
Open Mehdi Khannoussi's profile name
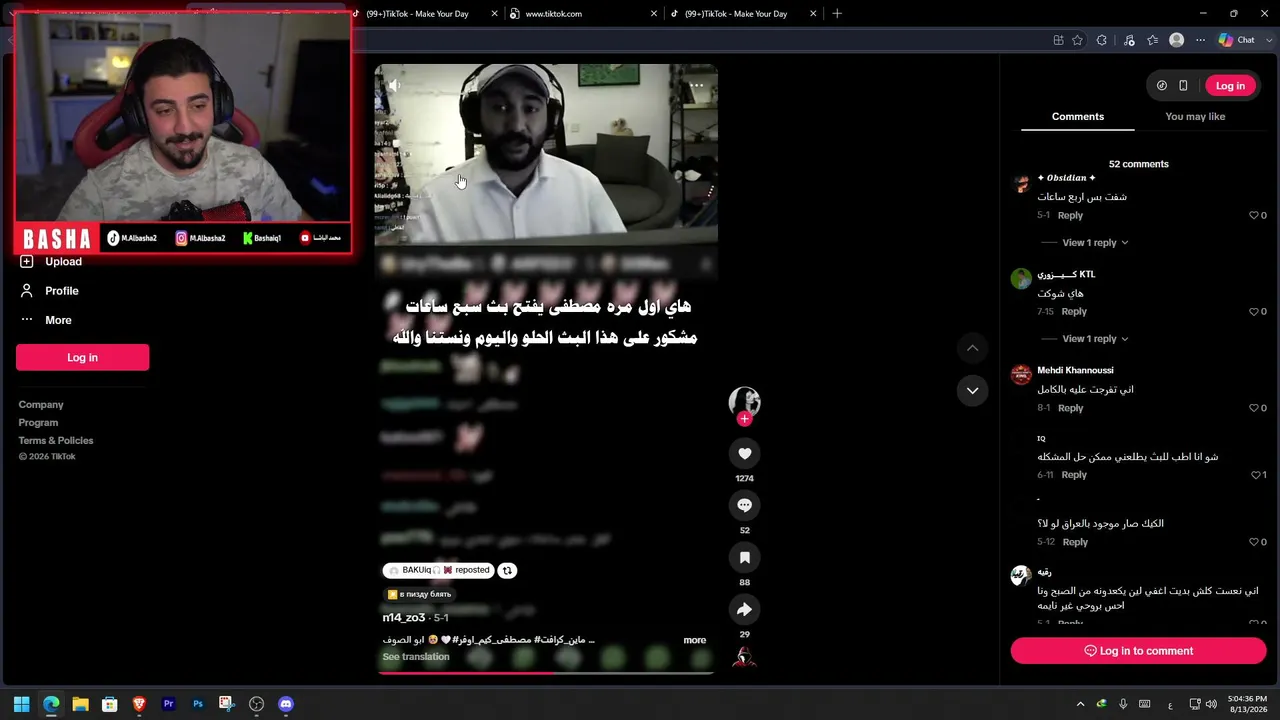(1075, 371)
